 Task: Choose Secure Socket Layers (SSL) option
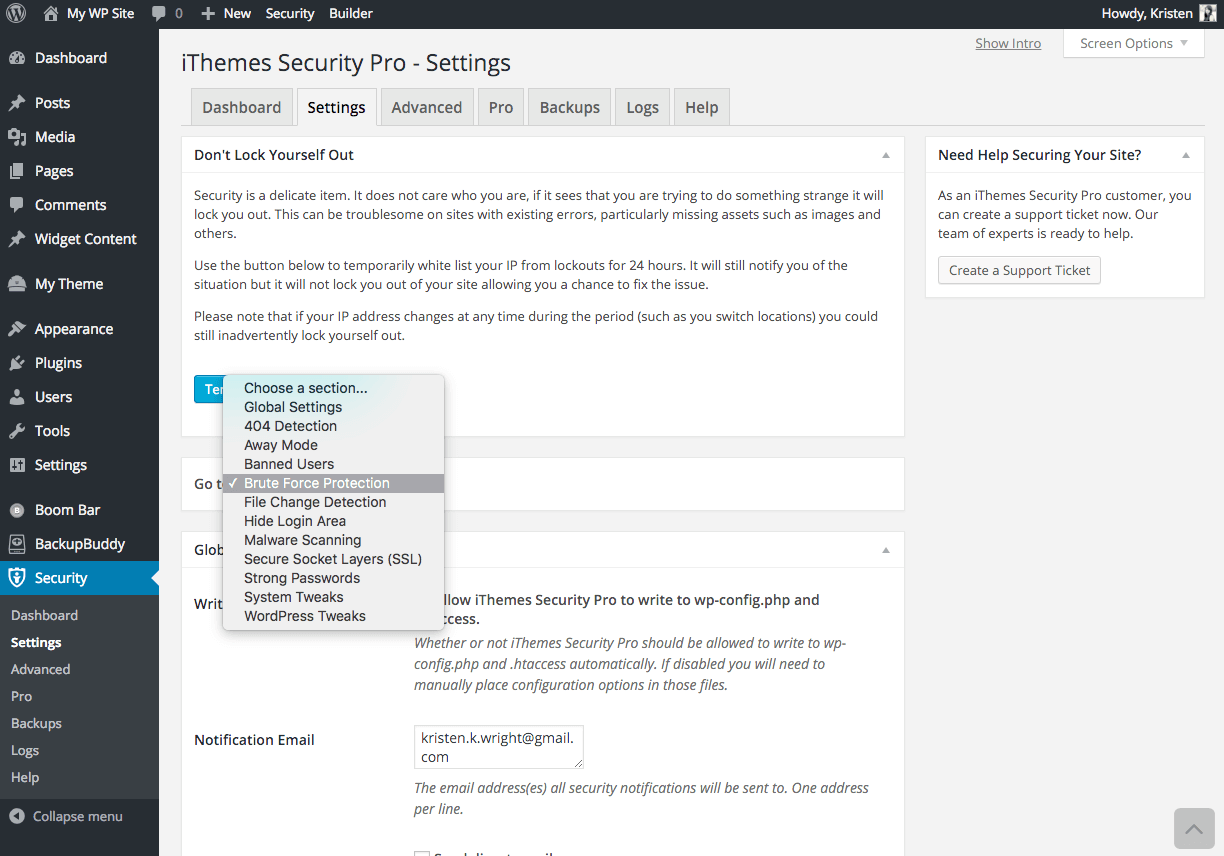pyautogui.click(x=333, y=559)
